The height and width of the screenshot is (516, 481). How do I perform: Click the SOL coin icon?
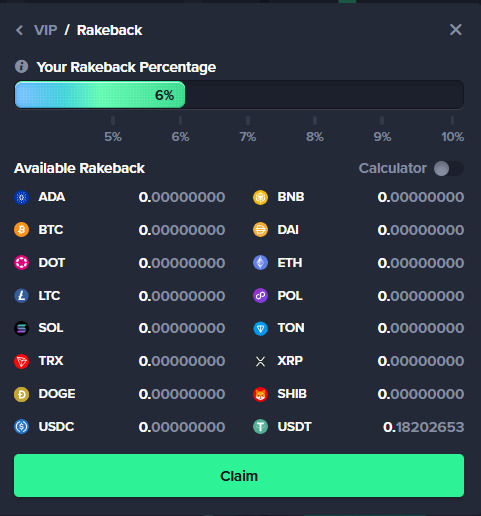tap(22, 328)
